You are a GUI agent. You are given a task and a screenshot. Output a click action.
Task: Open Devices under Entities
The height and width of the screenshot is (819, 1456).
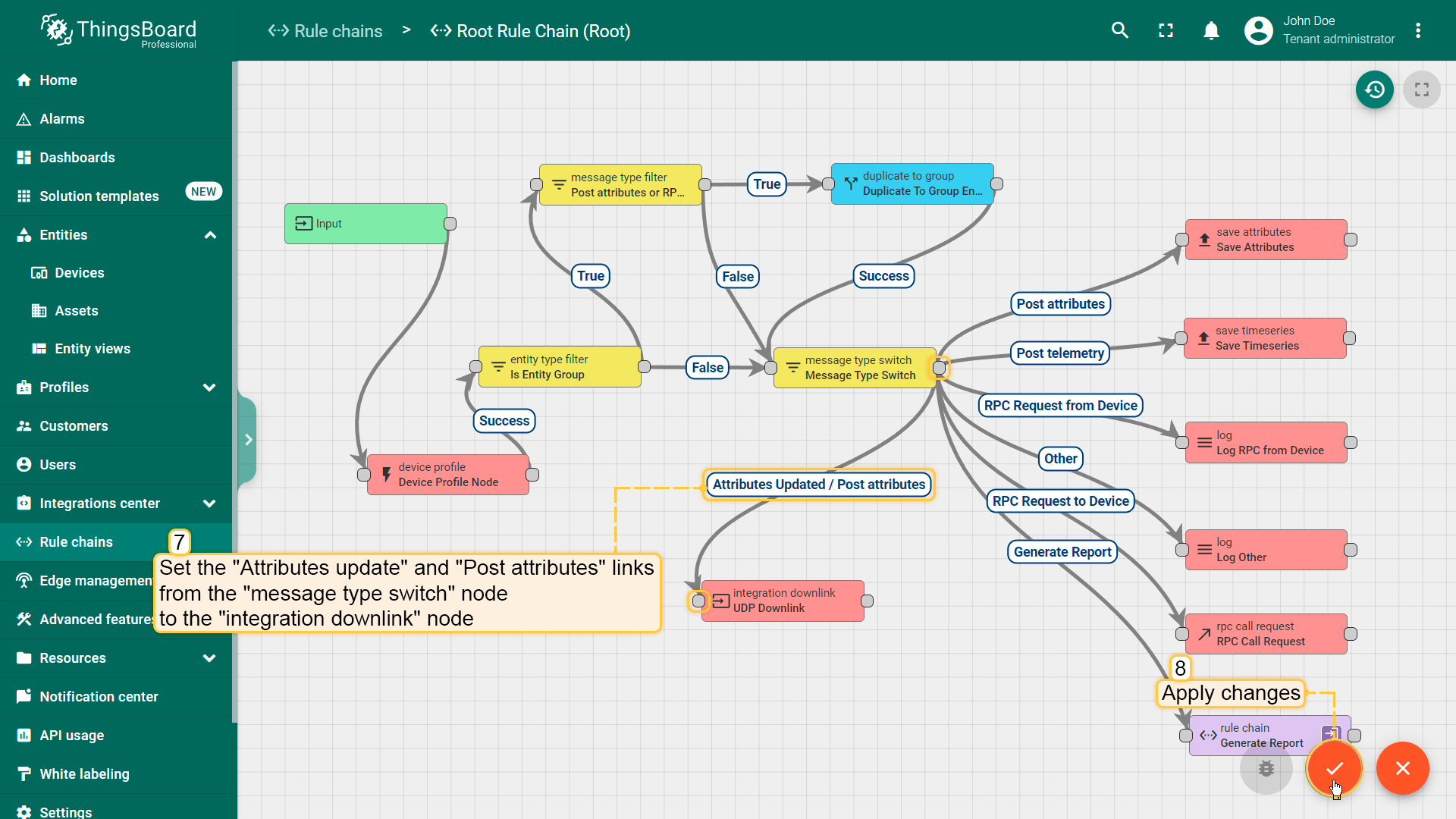coord(79,273)
